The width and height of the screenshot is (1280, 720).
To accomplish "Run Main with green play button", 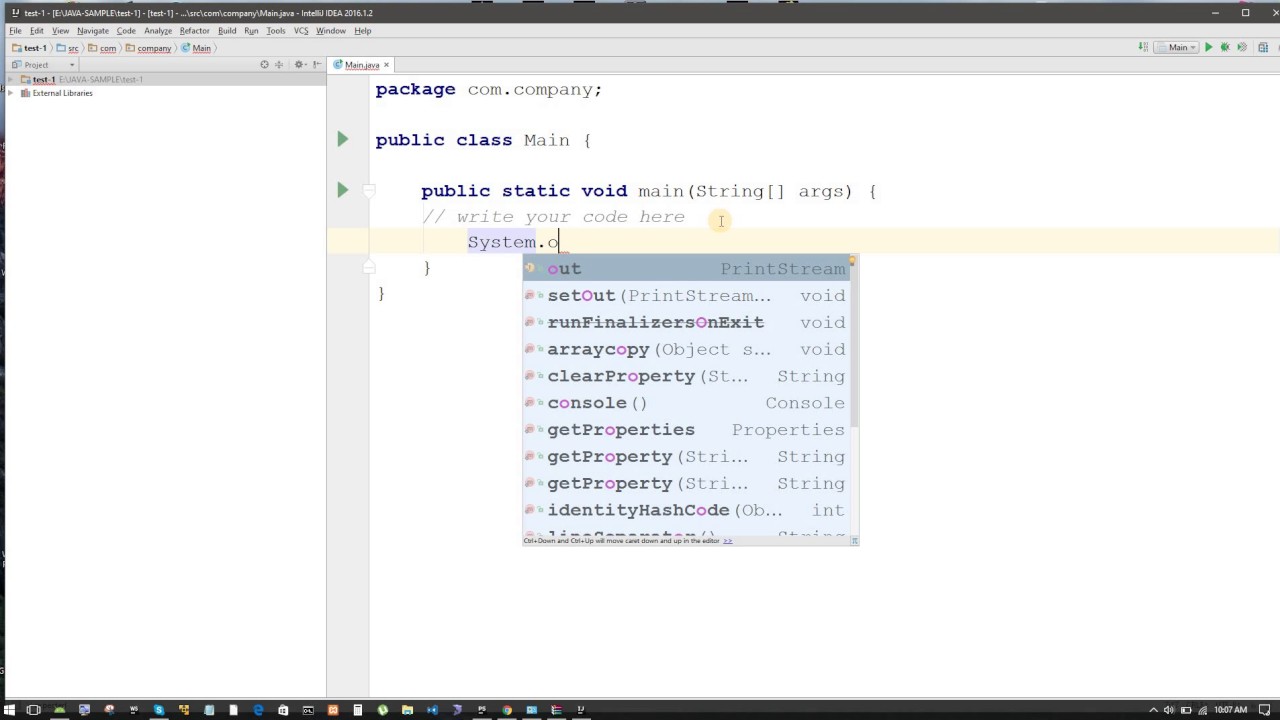I will click(1208, 48).
